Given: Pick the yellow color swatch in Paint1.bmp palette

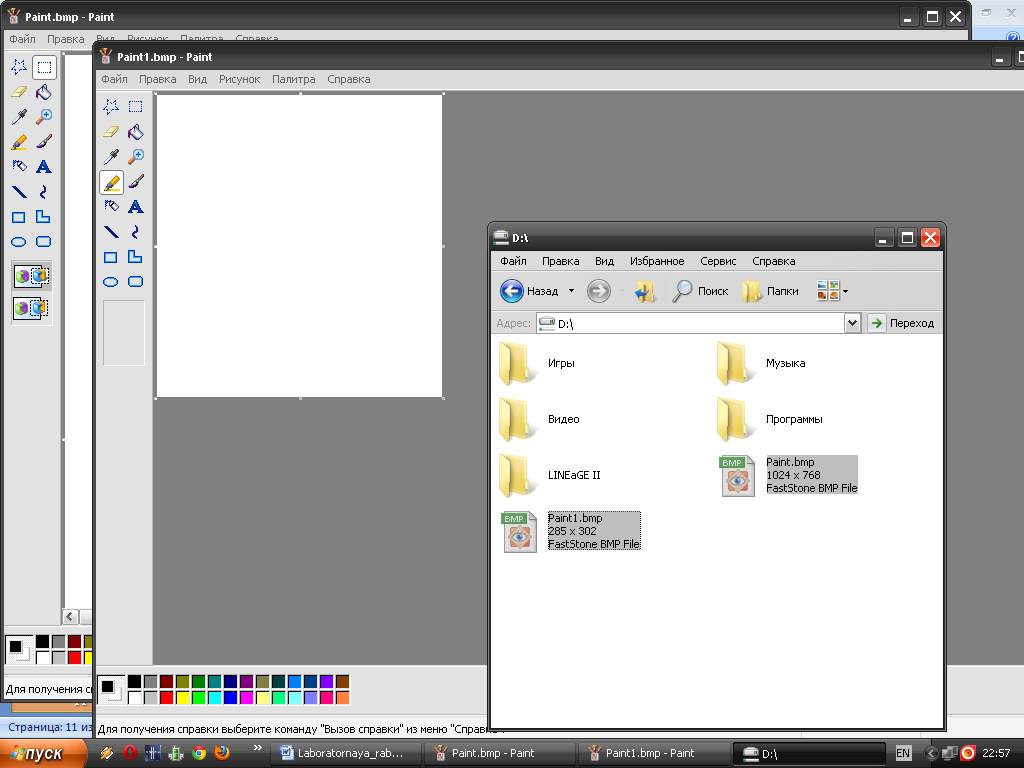Looking at the screenshot, I should click(x=182, y=697).
